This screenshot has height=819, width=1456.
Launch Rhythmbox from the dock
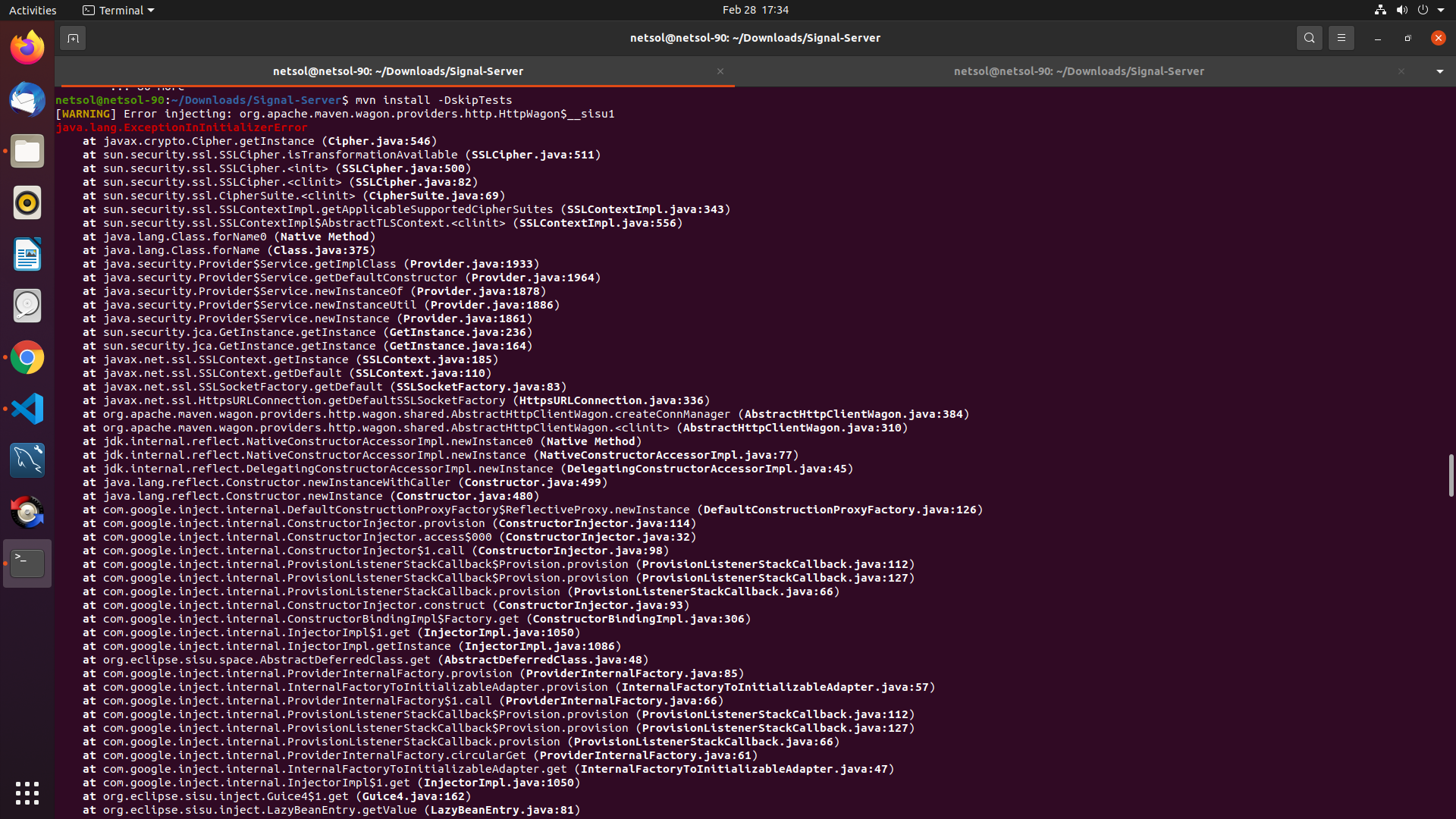(x=27, y=202)
